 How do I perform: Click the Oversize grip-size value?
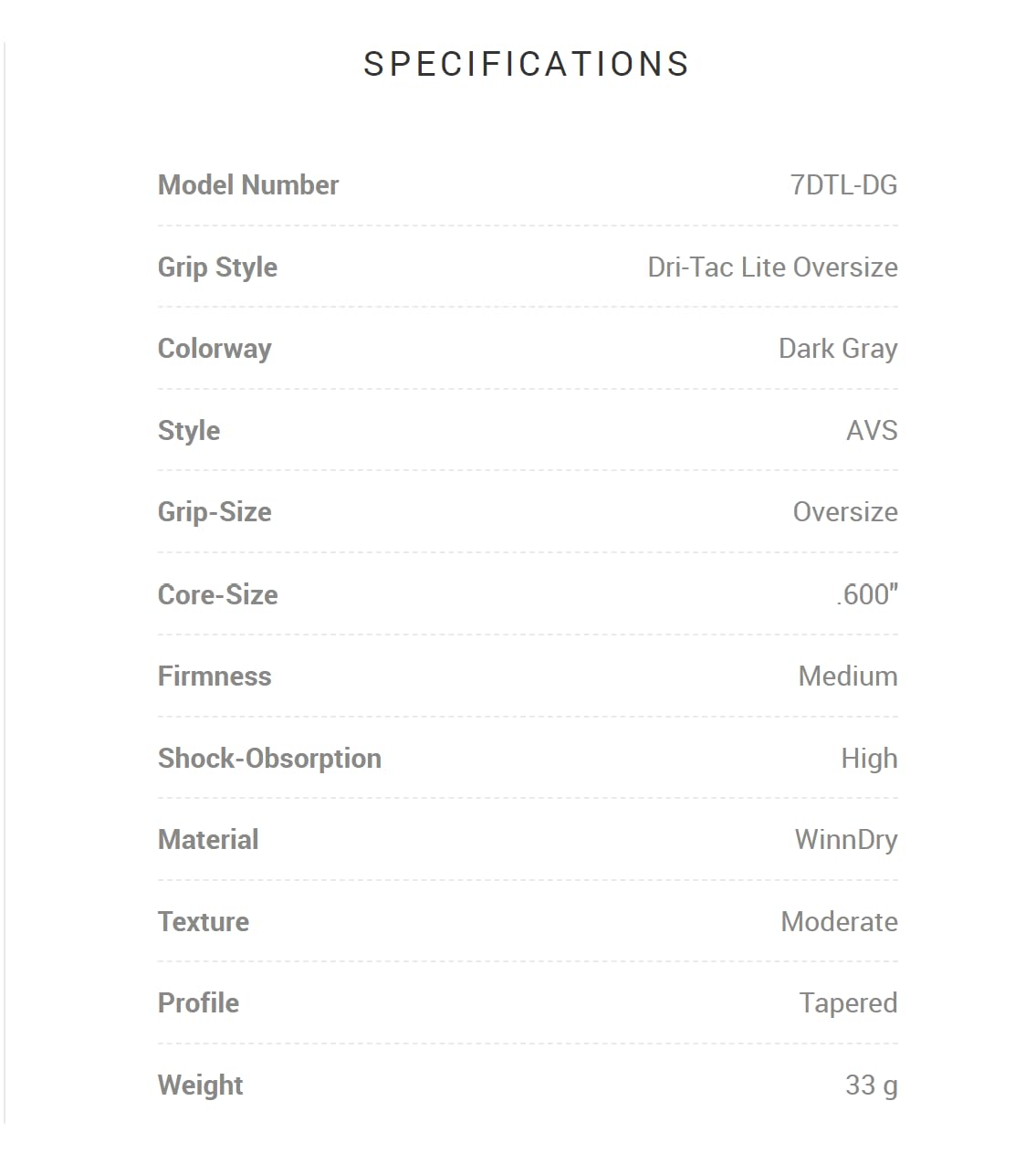tap(845, 512)
